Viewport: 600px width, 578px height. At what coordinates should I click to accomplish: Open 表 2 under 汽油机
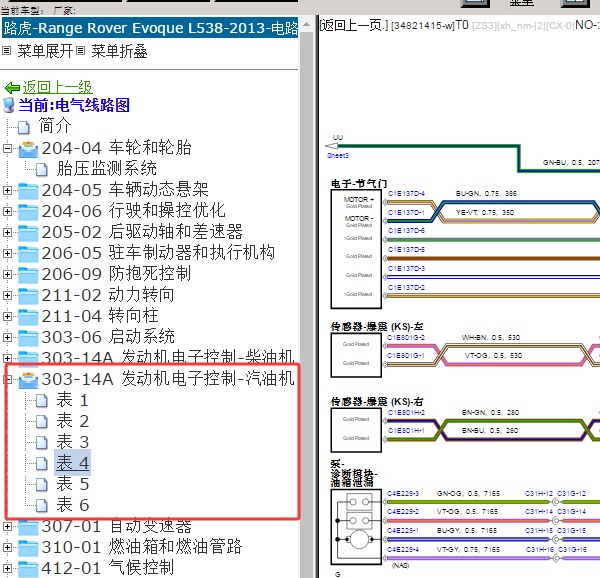(73, 421)
